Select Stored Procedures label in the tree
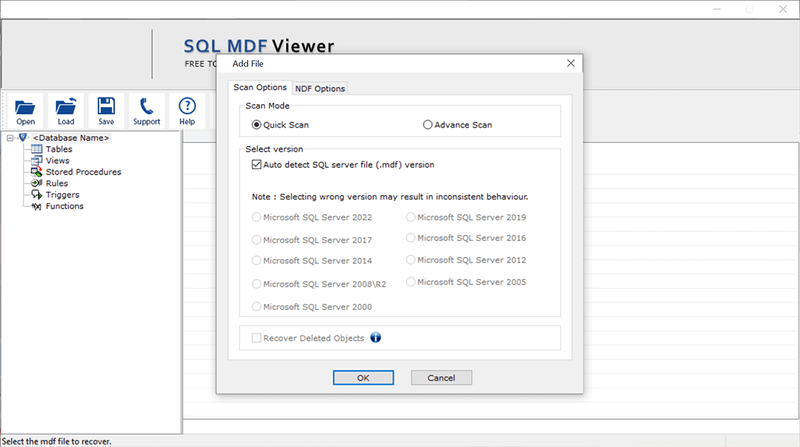This screenshot has height=447, width=800. [x=84, y=172]
